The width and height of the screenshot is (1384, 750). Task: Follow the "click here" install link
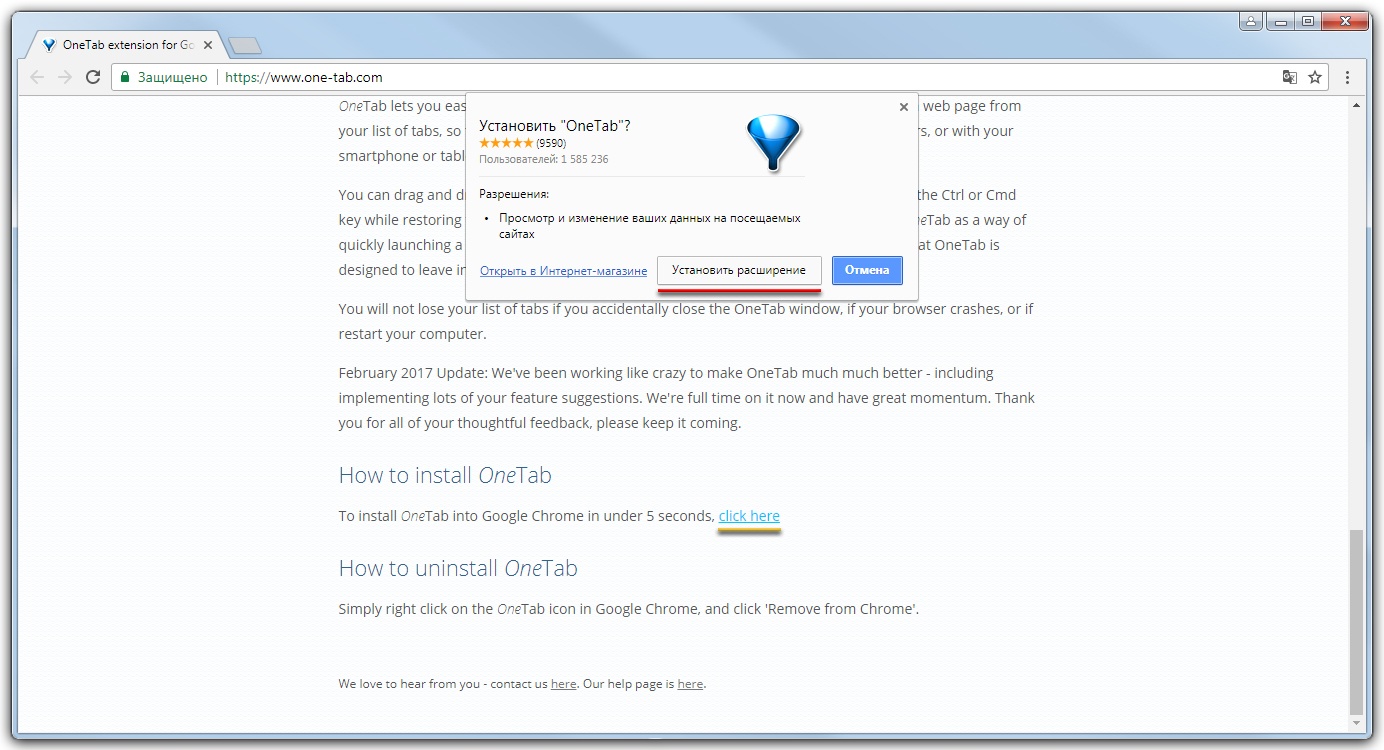pyautogui.click(x=749, y=516)
